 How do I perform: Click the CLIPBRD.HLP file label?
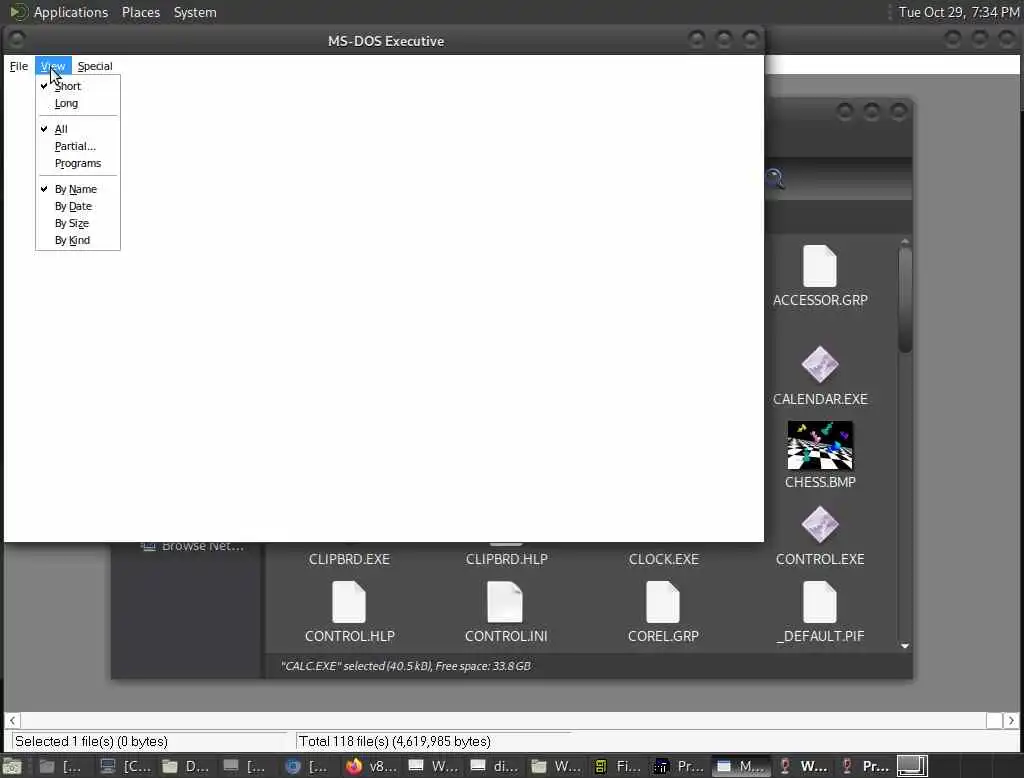(506, 559)
